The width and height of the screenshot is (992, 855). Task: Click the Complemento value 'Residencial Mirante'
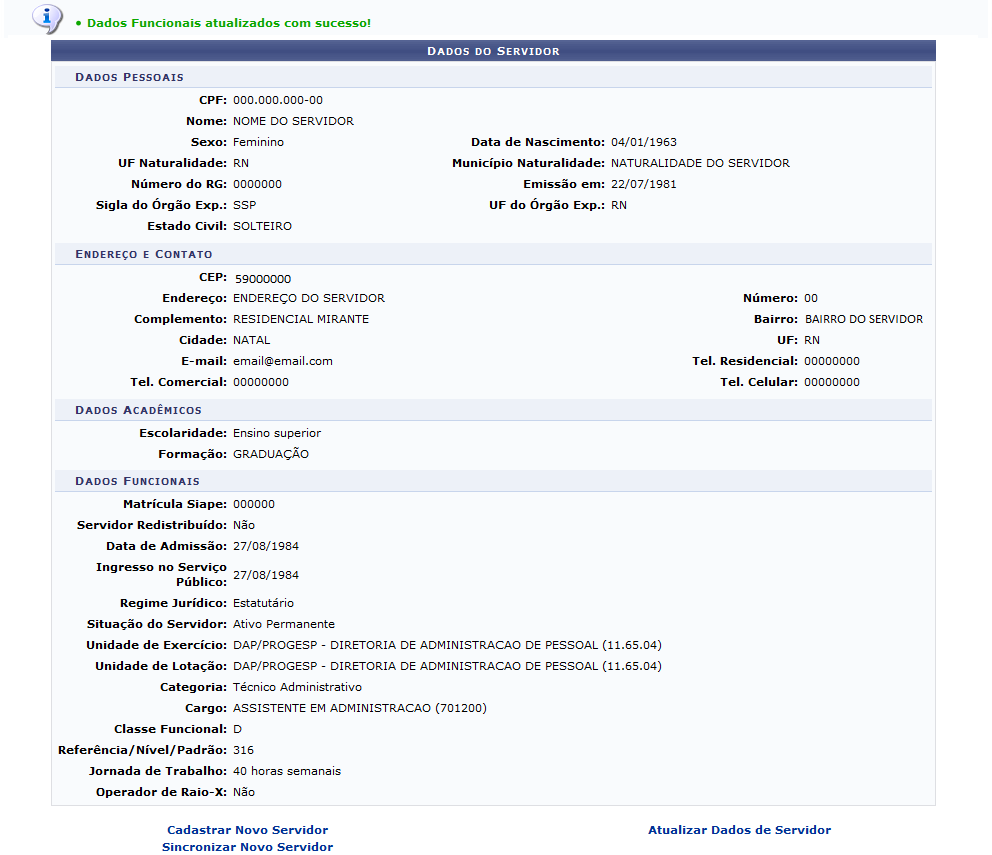pyautogui.click(x=301, y=319)
